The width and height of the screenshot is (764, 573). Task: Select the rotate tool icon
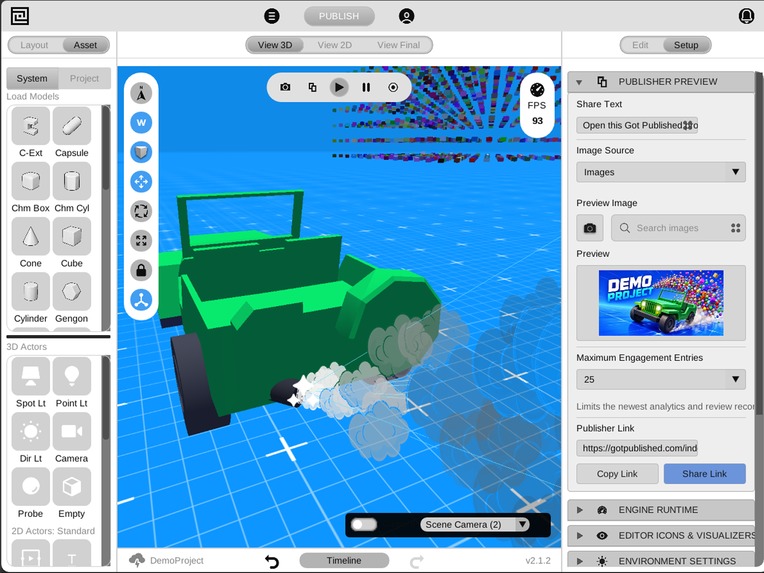[x=141, y=211]
